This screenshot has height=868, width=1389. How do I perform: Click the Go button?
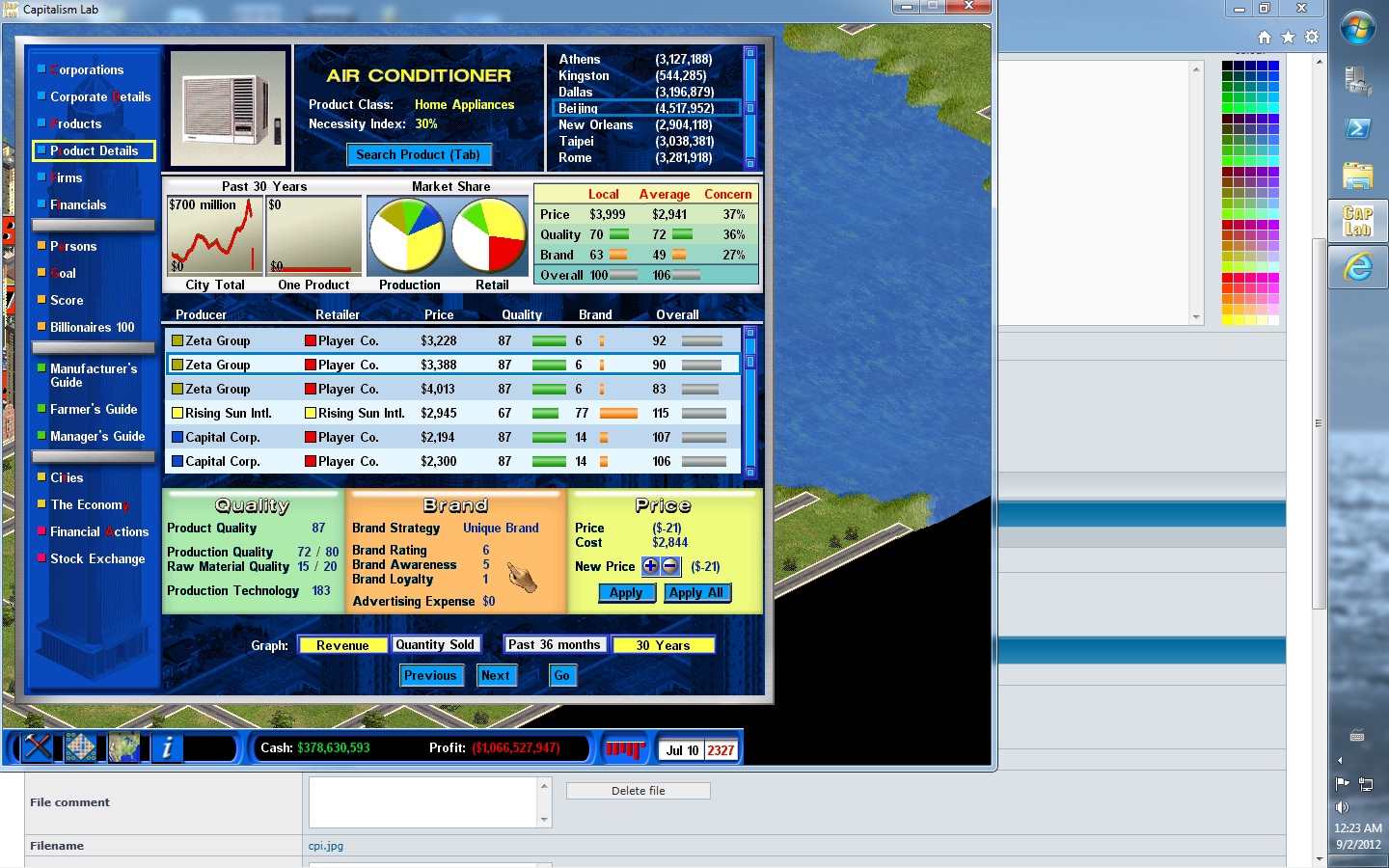[561, 675]
